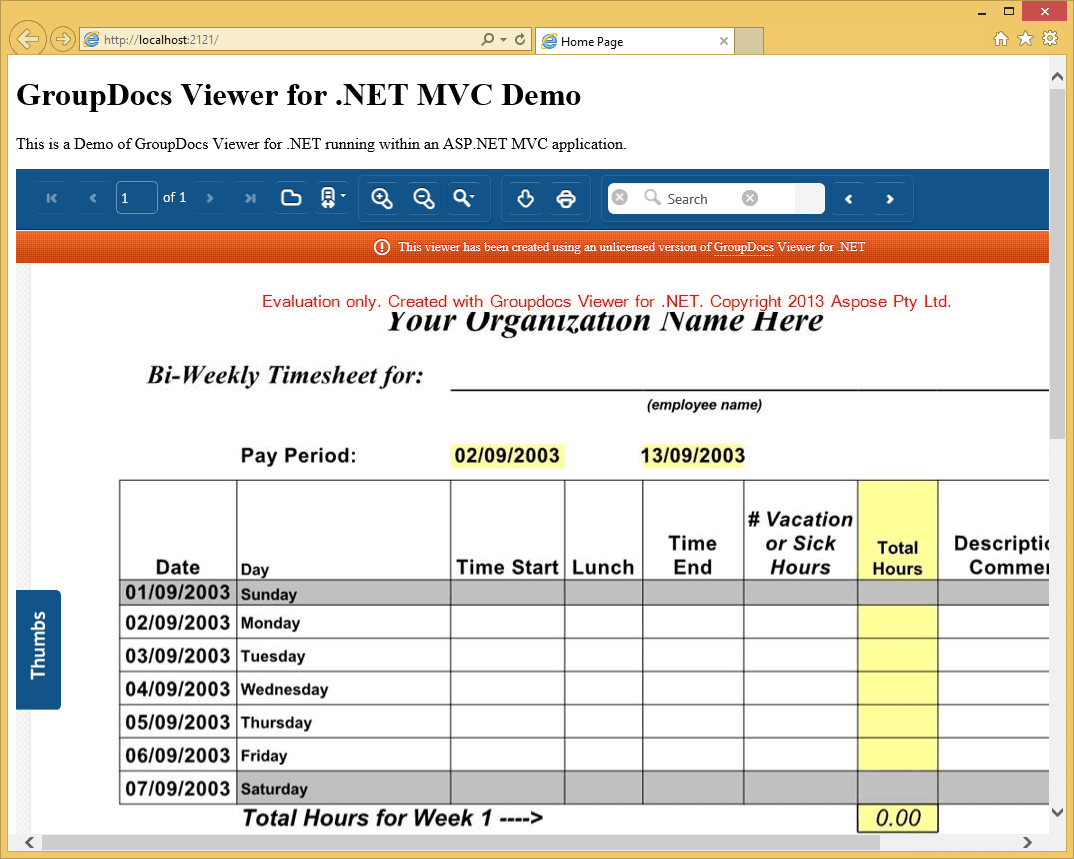
Task: Print the document
Action: click(x=566, y=199)
